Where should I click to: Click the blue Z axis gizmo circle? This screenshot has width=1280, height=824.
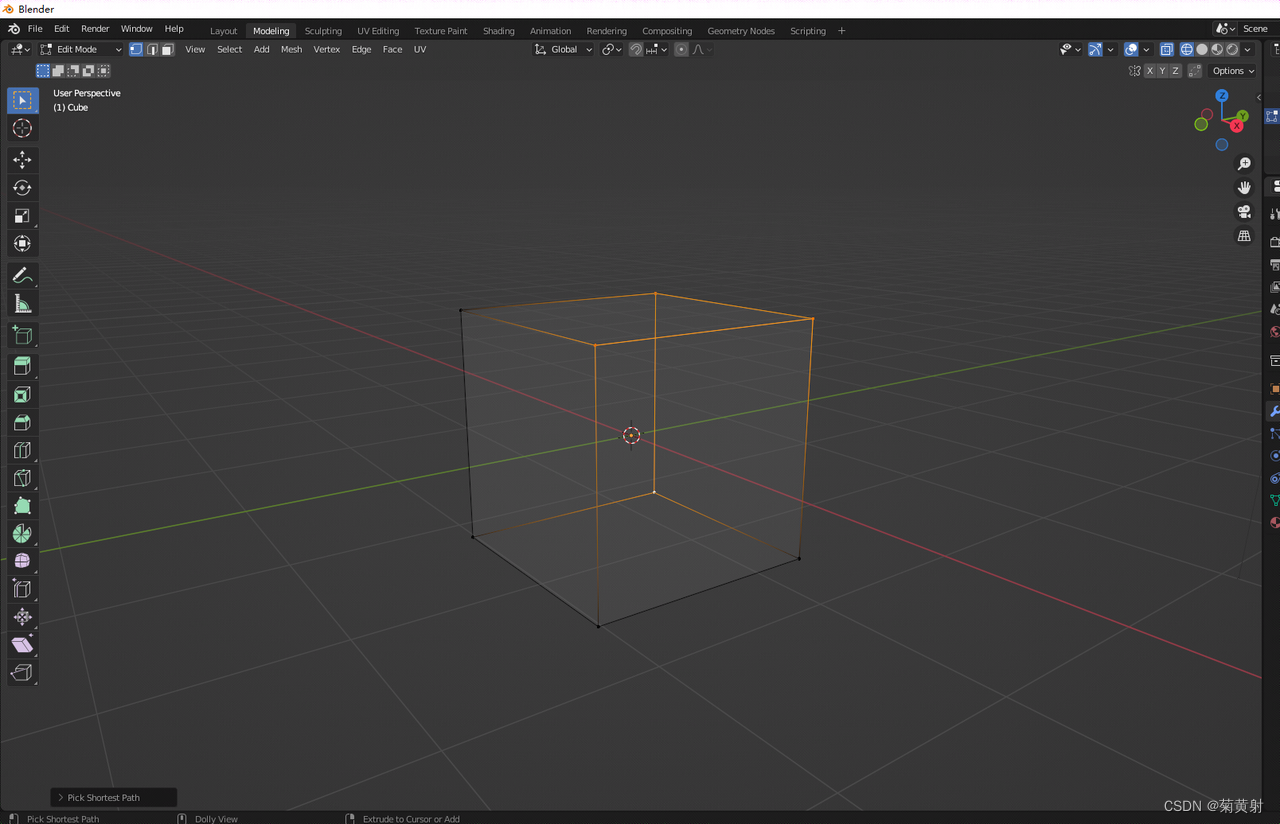pos(1222,96)
